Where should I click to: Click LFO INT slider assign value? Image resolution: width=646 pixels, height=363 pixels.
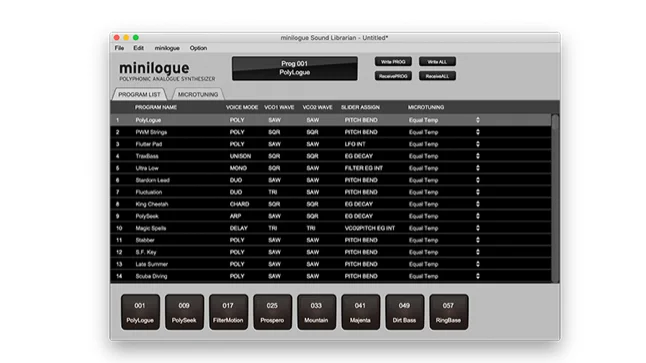pyautogui.click(x=355, y=144)
